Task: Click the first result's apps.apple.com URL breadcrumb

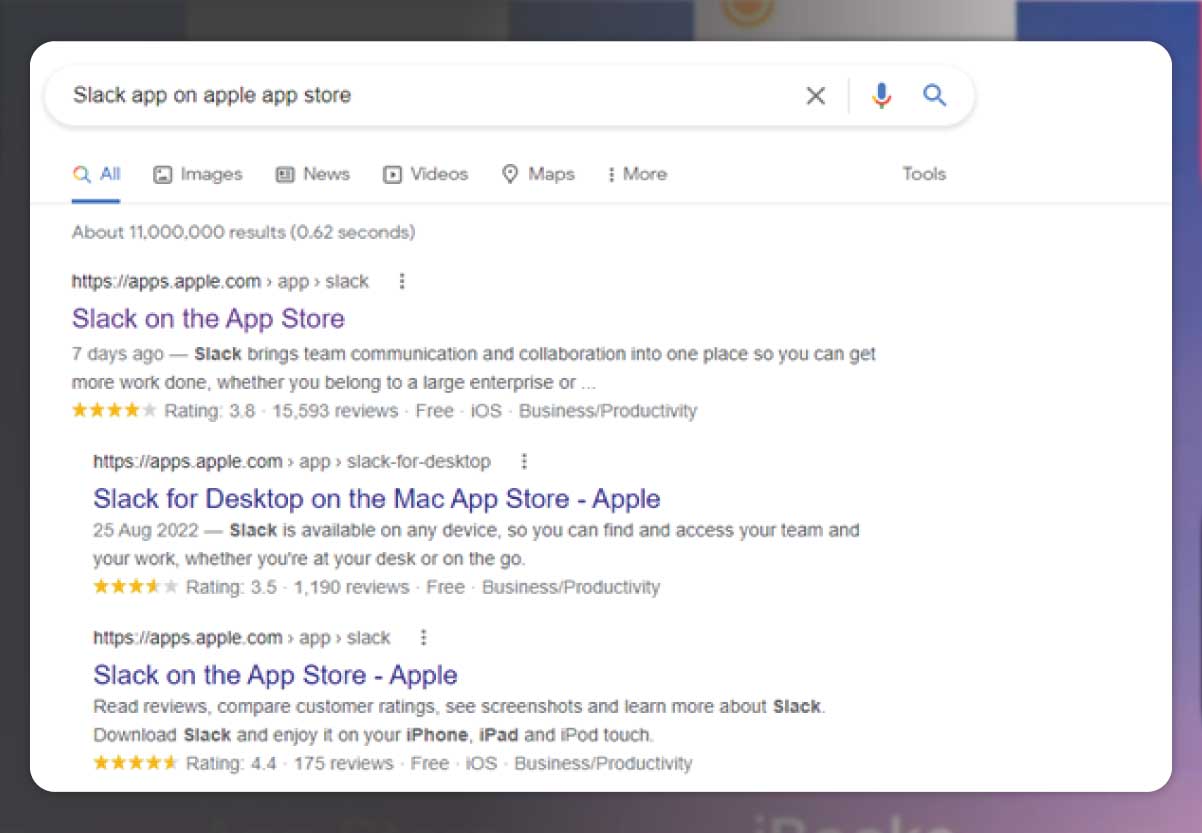Action: click(220, 282)
